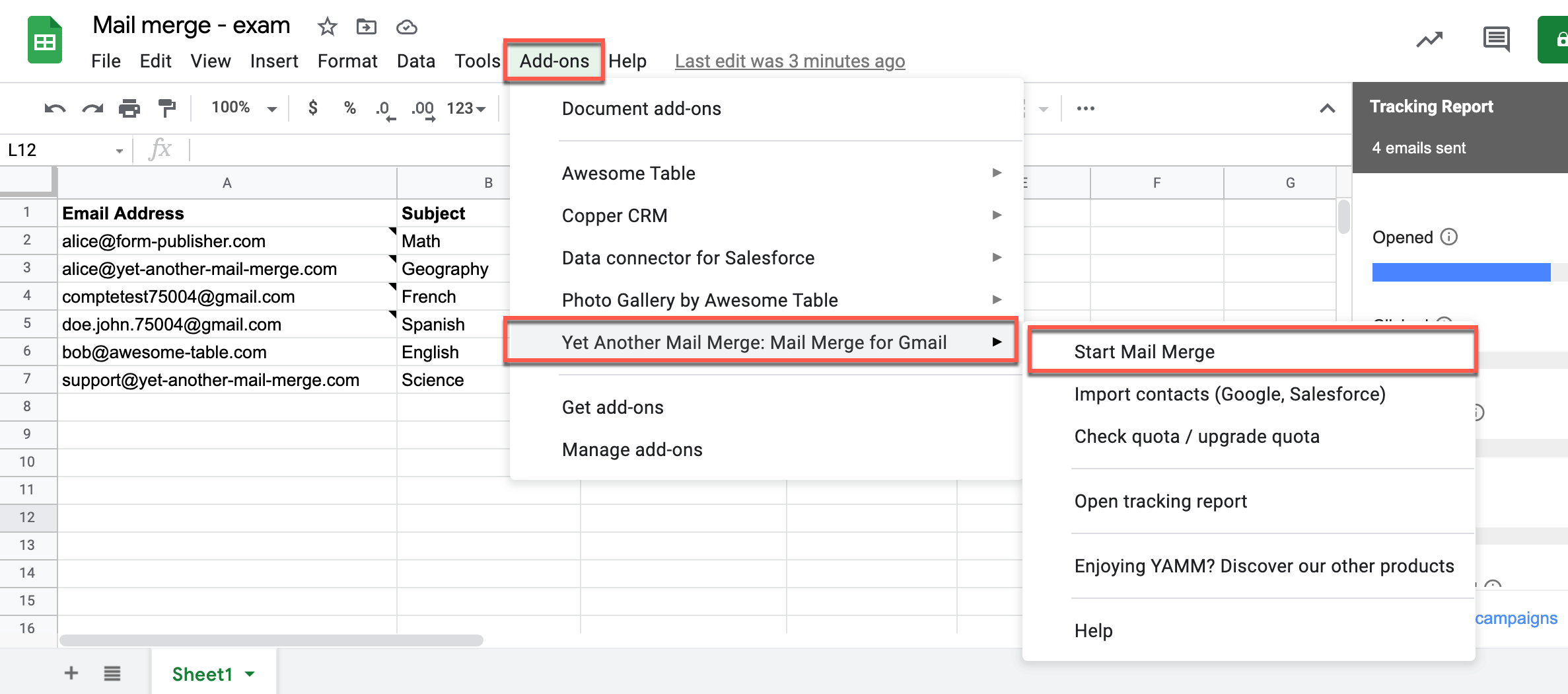The width and height of the screenshot is (1568, 694).
Task: Select the paint format roller icon
Action: (x=167, y=108)
